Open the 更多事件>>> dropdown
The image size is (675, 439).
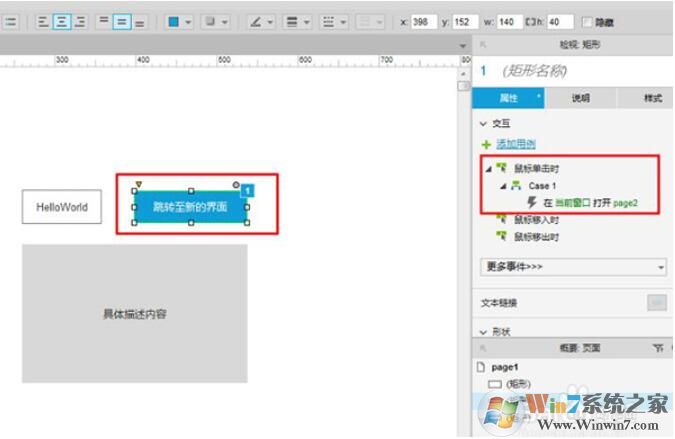click(x=573, y=267)
